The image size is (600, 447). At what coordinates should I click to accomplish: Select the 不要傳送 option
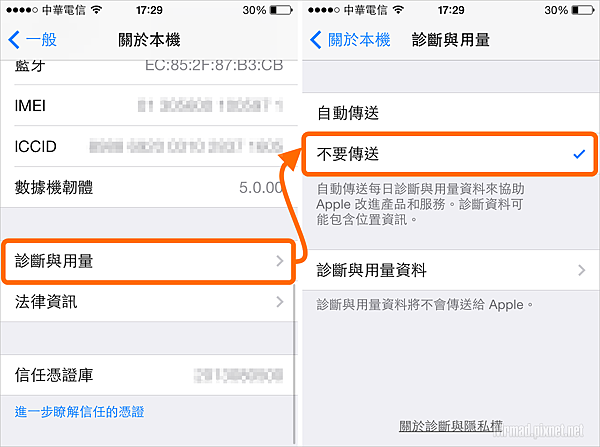(451, 154)
